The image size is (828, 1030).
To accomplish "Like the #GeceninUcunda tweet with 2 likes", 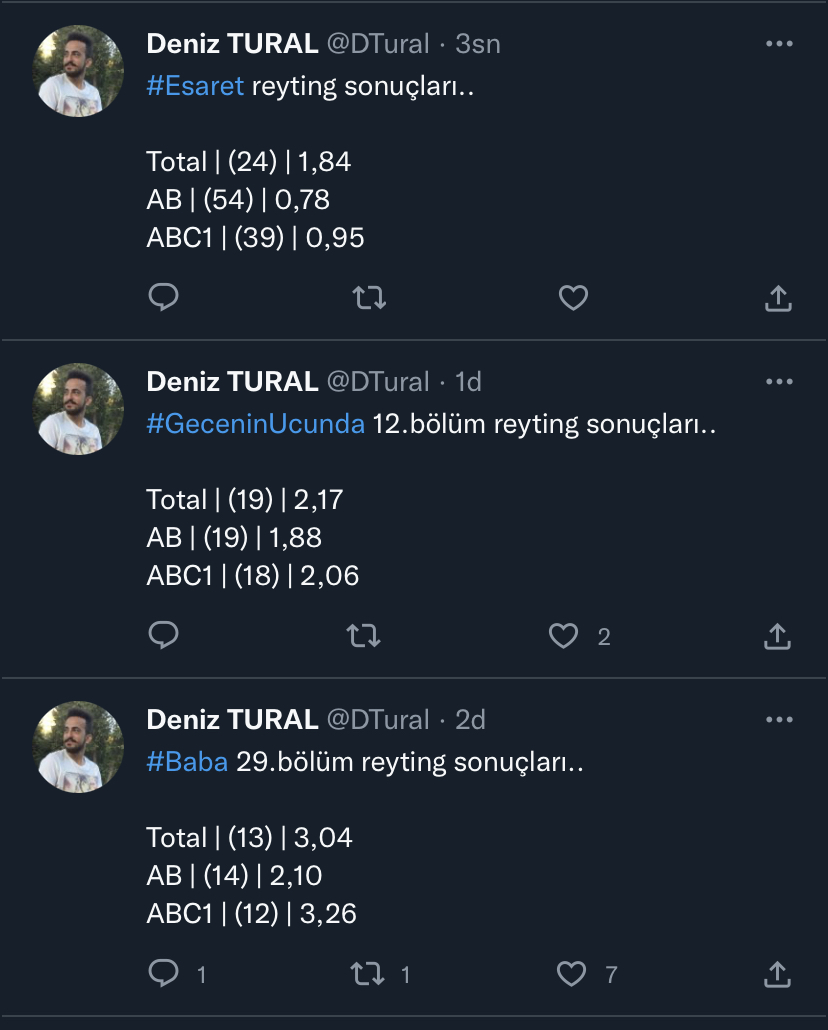I will [x=565, y=635].
